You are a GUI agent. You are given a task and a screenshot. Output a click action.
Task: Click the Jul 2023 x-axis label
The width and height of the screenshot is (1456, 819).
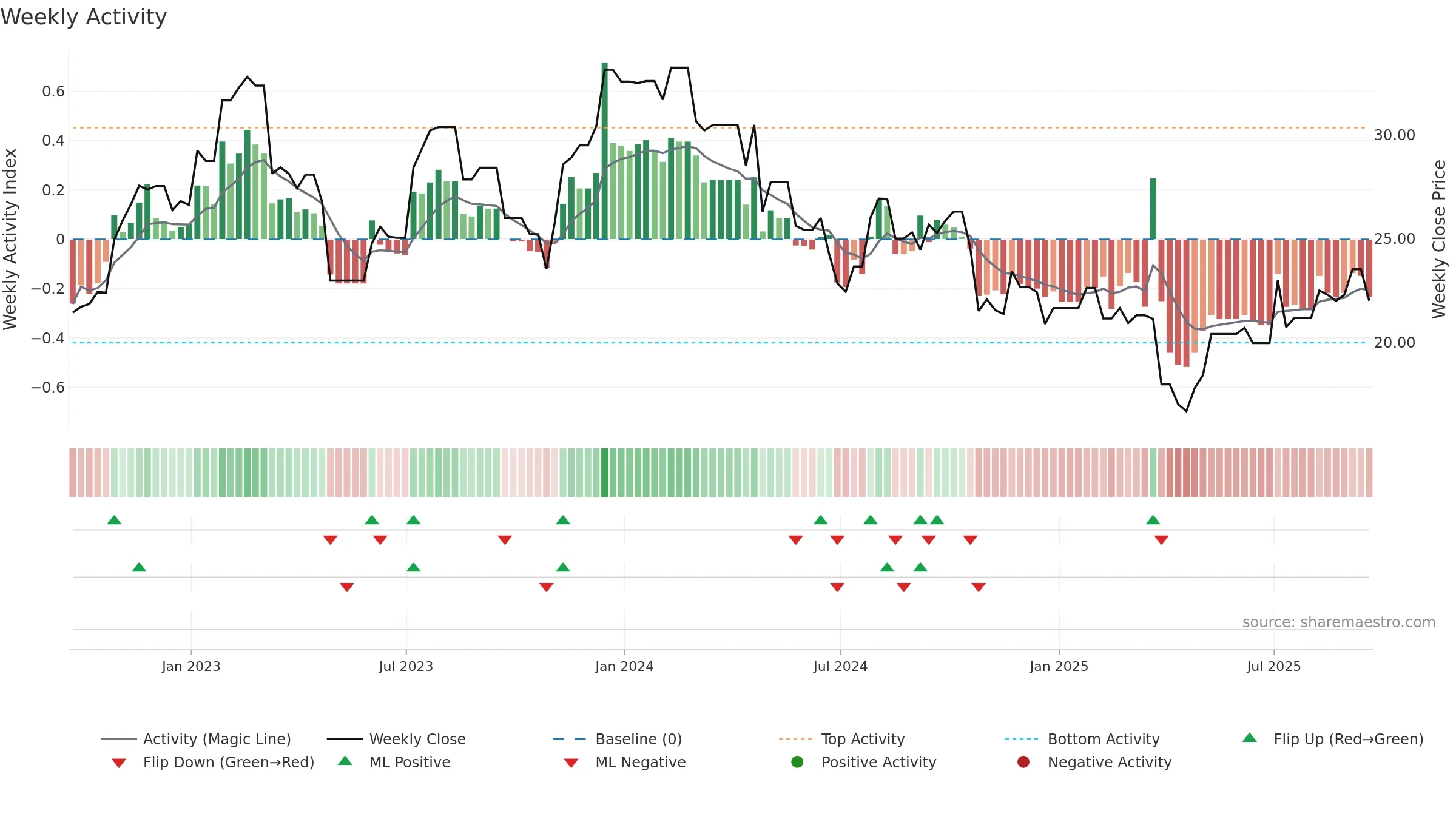coord(406,667)
